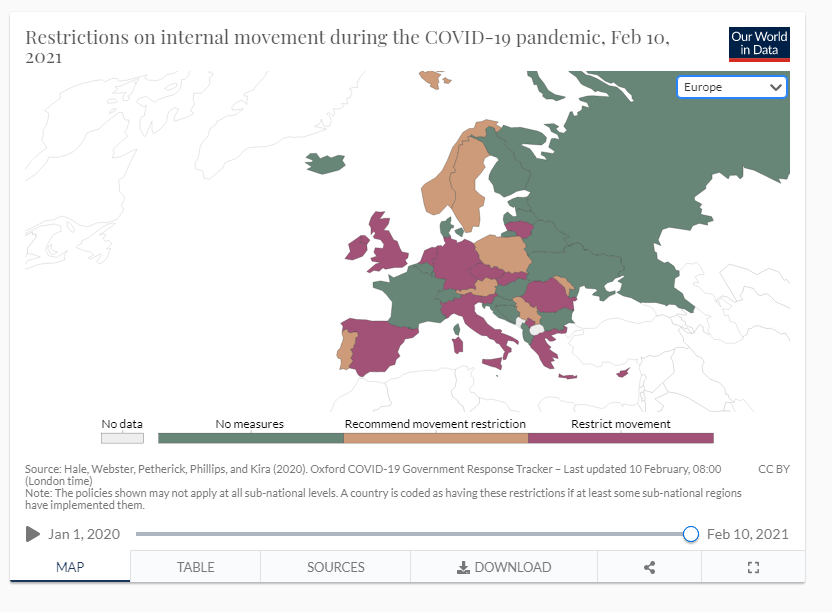This screenshot has width=832, height=612.
Task: Click the timeline slider handle
Action: coord(690,534)
